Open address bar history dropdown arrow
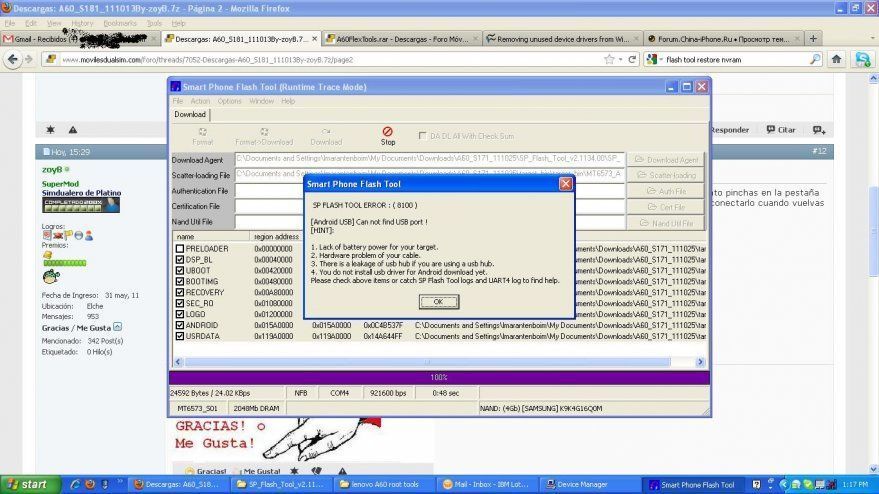This screenshot has width=879, height=494. 621,59
